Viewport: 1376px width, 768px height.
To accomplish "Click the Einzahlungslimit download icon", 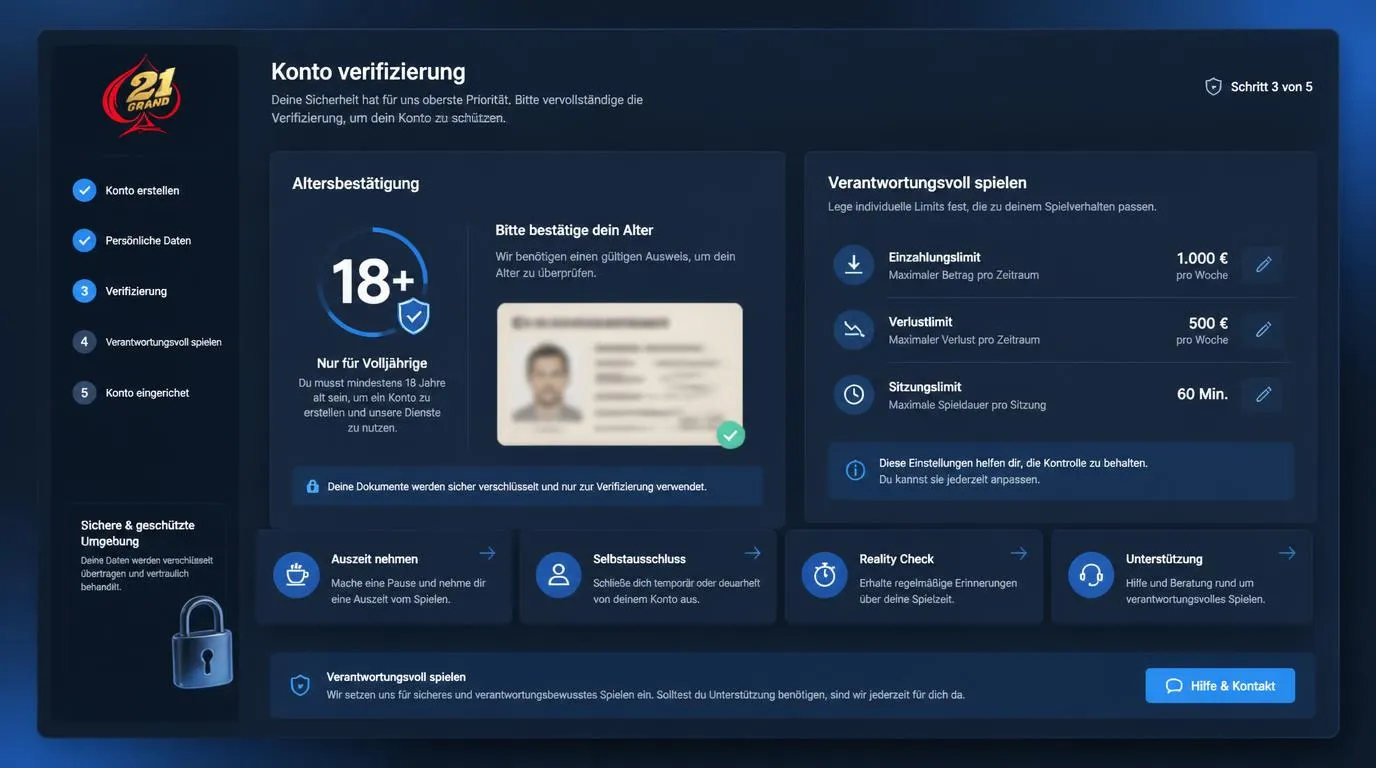I will [854, 265].
